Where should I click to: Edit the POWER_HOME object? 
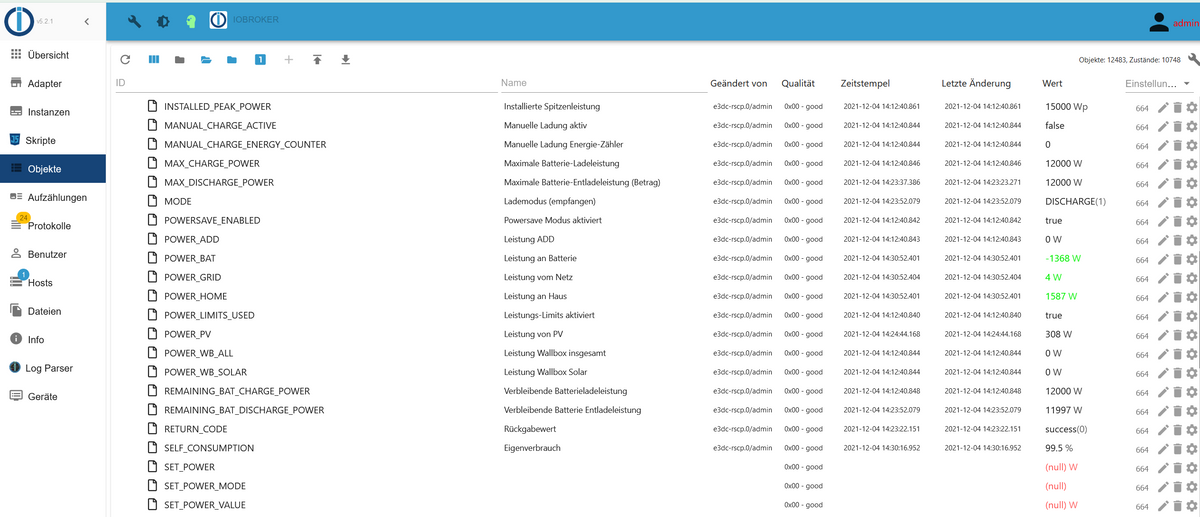coord(1163,297)
